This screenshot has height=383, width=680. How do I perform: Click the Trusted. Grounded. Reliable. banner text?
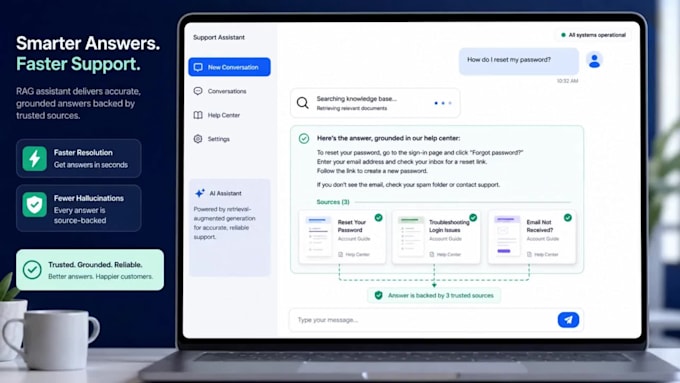point(95,265)
